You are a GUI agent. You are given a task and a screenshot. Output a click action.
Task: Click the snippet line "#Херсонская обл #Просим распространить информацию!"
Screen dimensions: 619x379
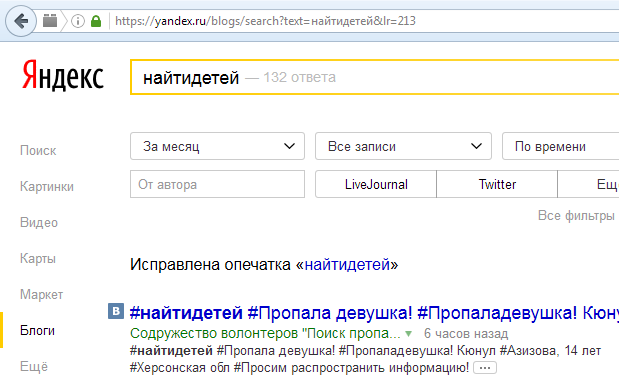point(299,368)
